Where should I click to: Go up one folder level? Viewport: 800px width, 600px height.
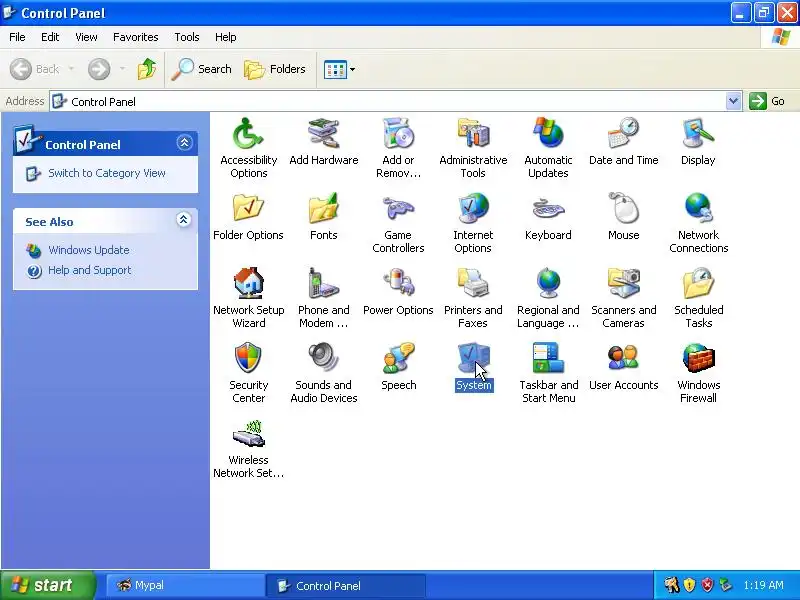point(147,69)
